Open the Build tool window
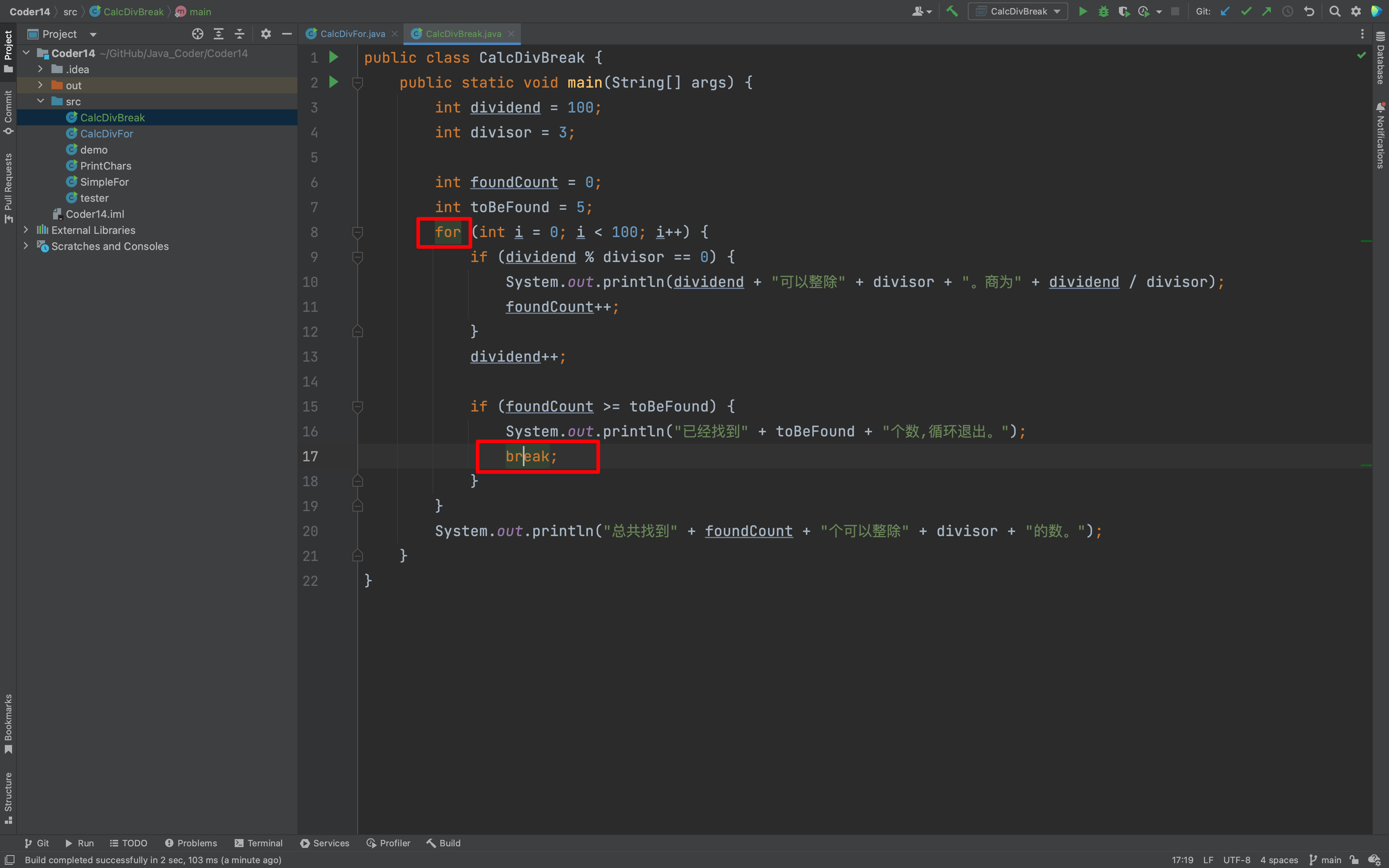The height and width of the screenshot is (868, 1389). 443,843
